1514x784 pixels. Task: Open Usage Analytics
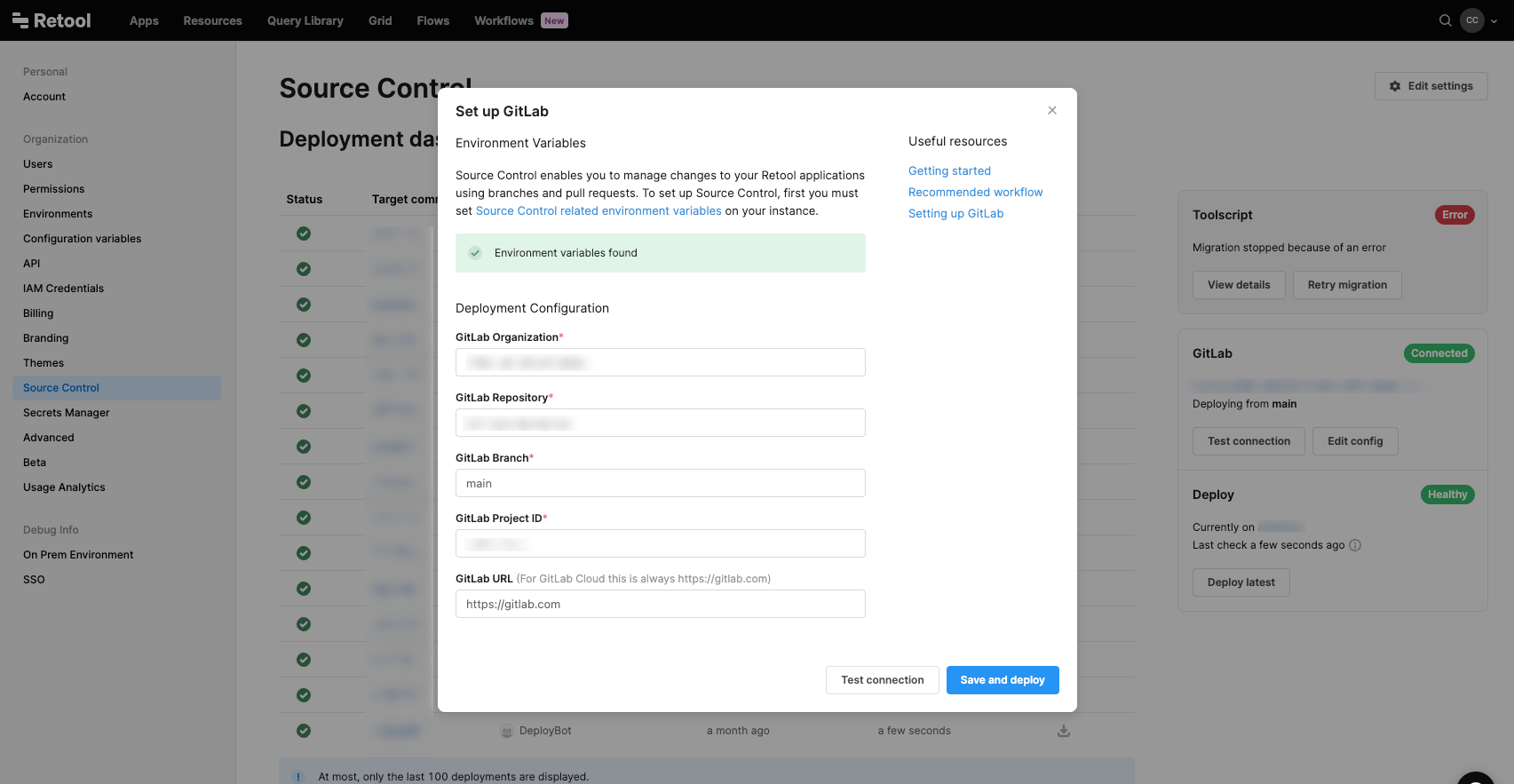coord(64,487)
